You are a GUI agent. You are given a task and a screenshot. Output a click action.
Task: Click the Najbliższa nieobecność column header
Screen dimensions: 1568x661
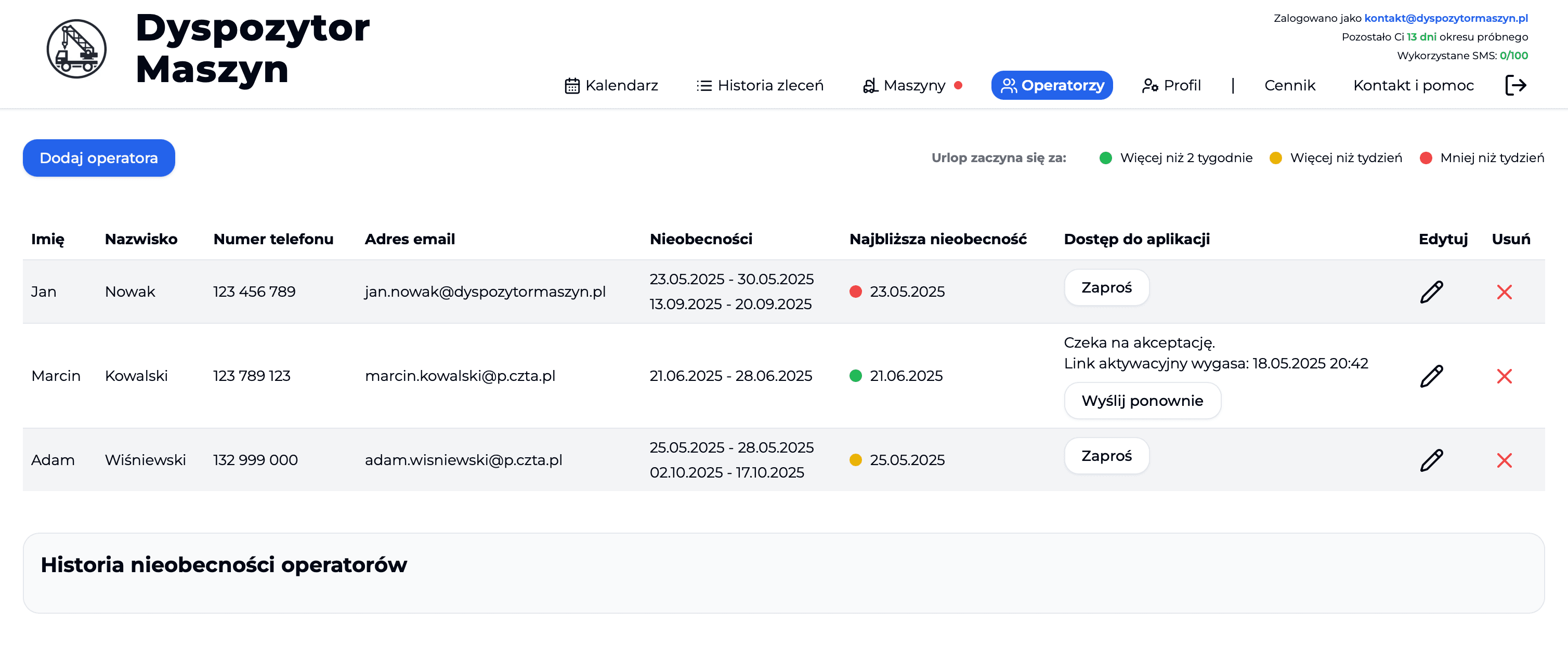[x=938, y=239]
